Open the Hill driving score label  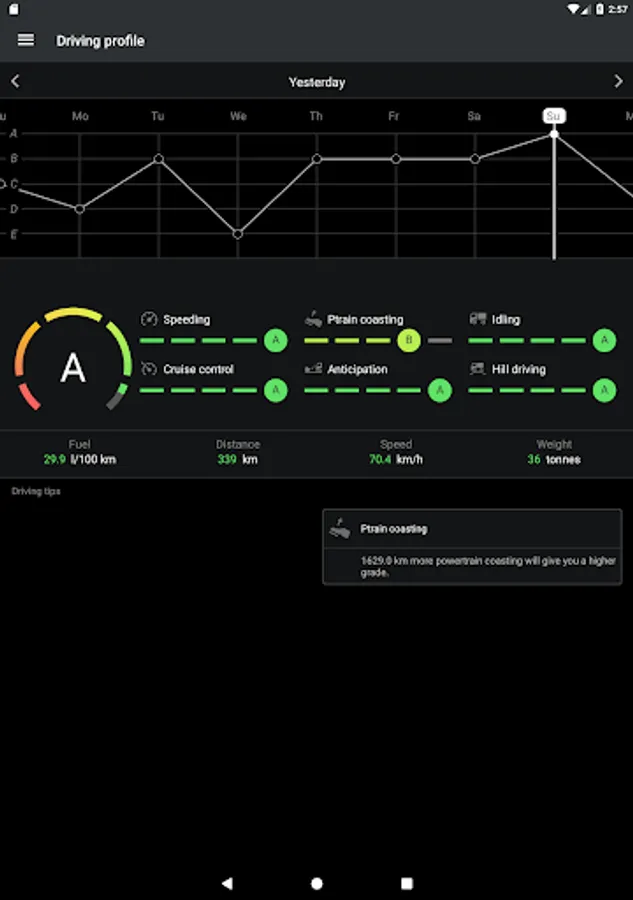click(x=519, y=369)
